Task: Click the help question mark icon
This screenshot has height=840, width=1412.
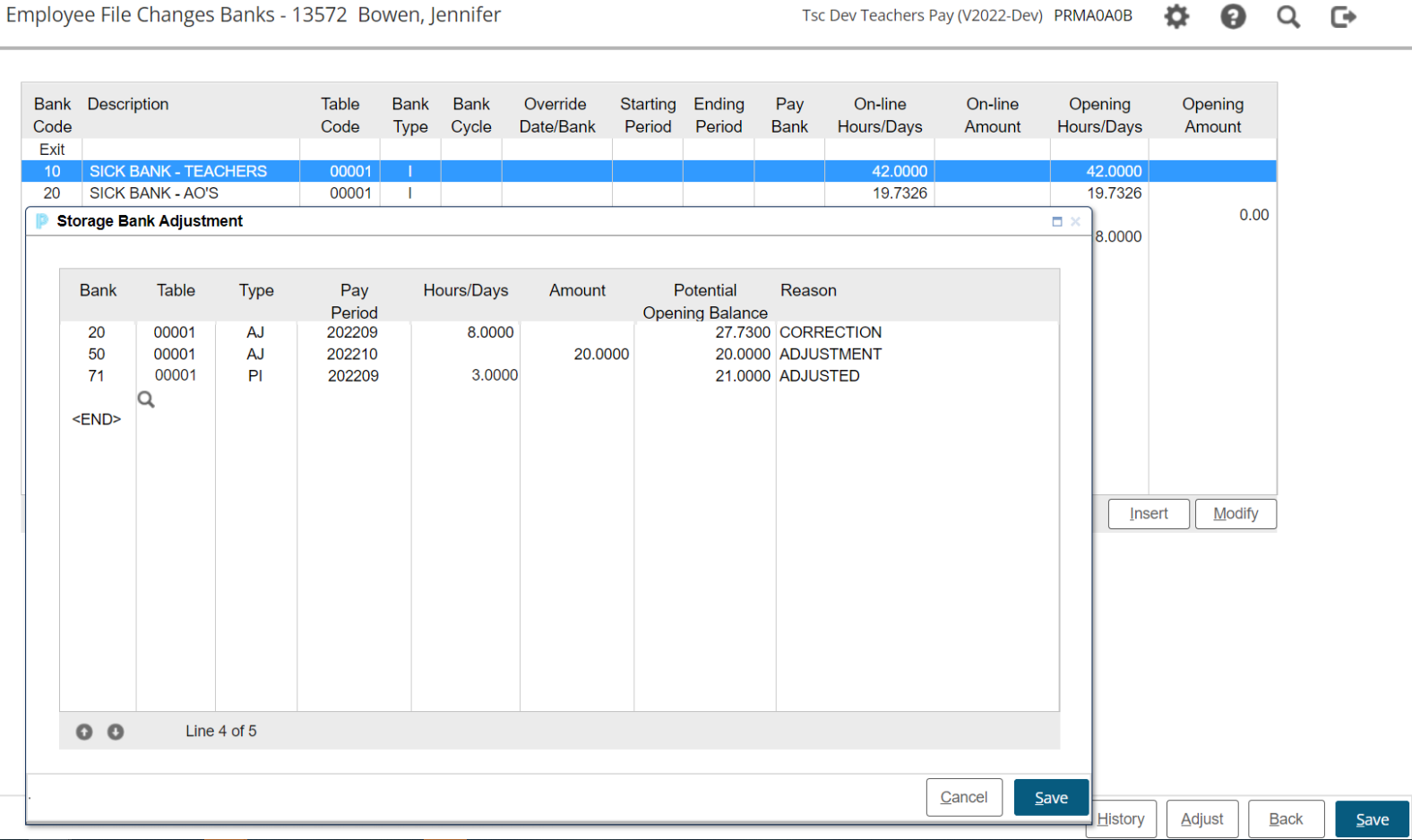Action: click(1233, 16)
